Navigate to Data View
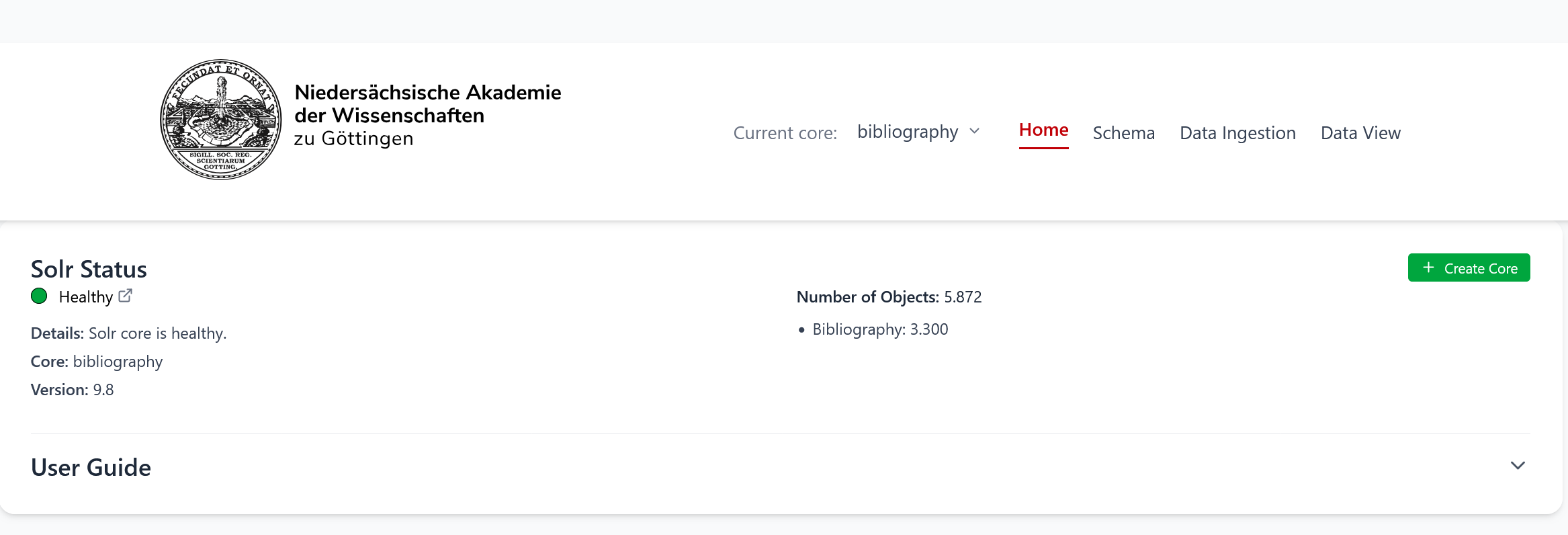 [1360, 133]
